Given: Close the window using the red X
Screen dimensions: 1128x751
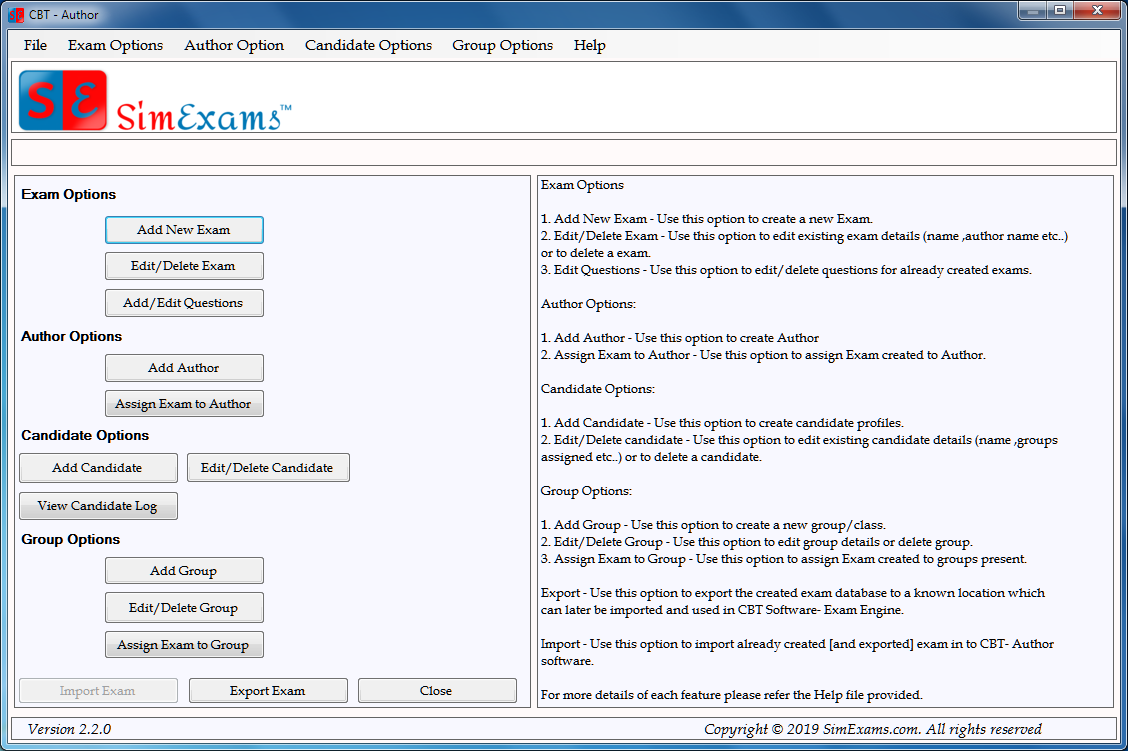Looking at the screenshot, I should [x=1097, y=11].
